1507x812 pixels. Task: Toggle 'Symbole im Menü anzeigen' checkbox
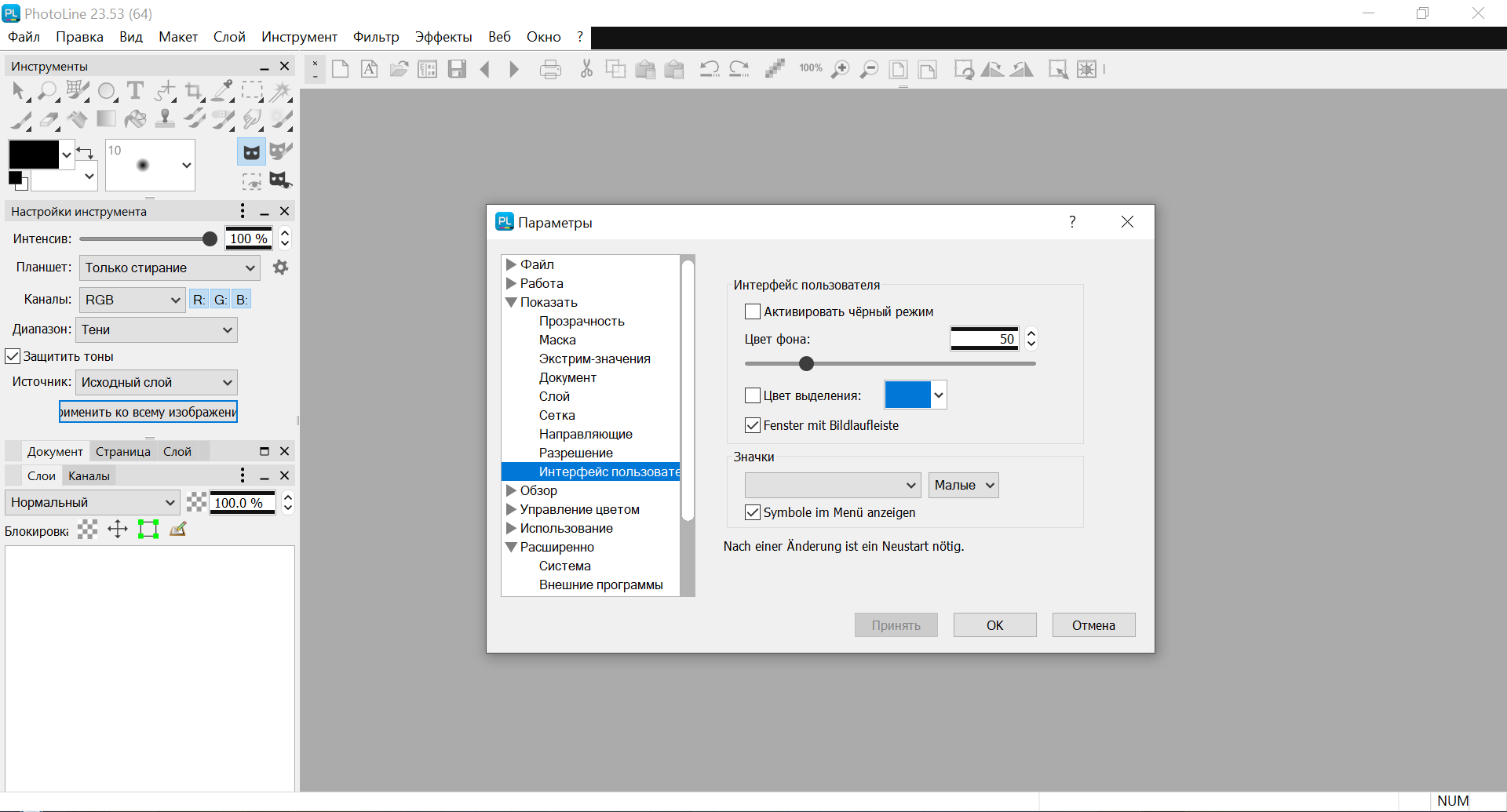[753, 512]
